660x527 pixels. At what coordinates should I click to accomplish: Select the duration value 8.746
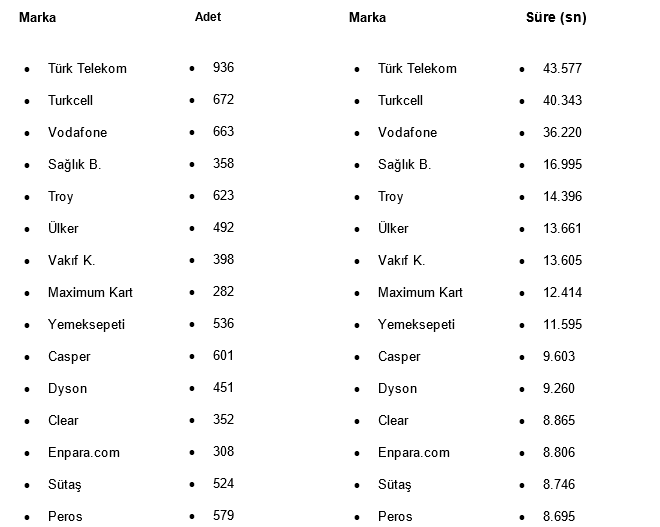[559, 485]
